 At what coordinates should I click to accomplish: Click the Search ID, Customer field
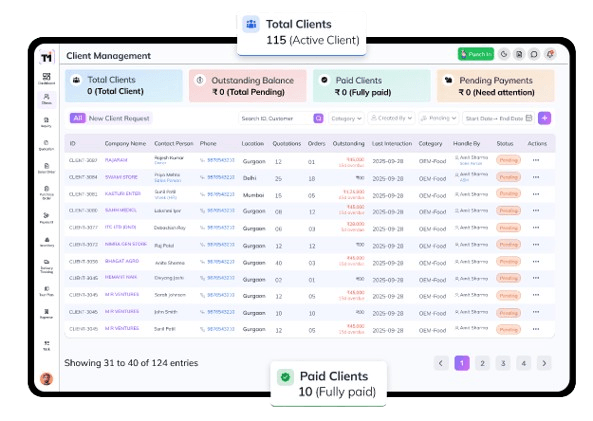(276, 118)
